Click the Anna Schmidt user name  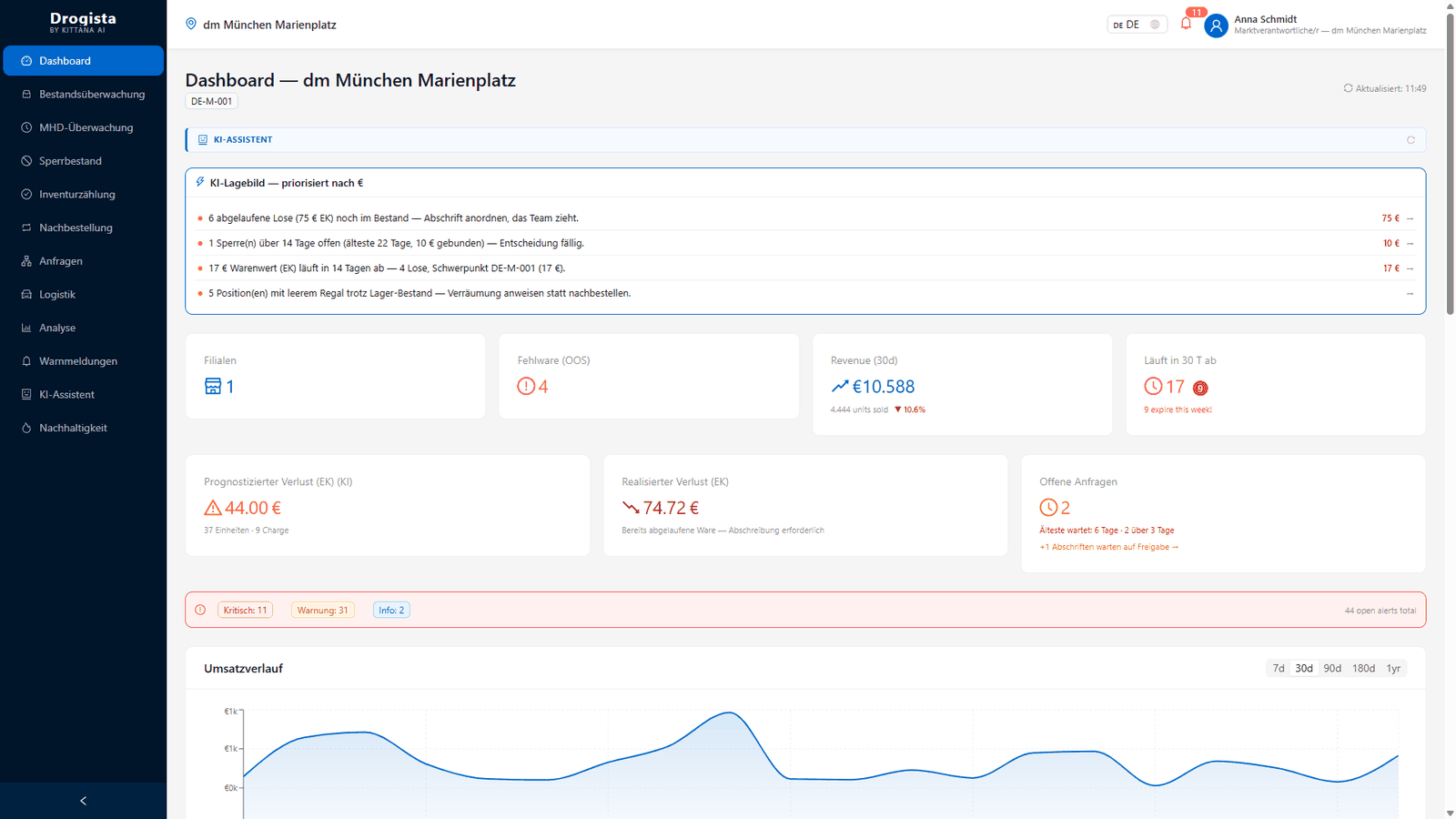(x=1265, y=19)
